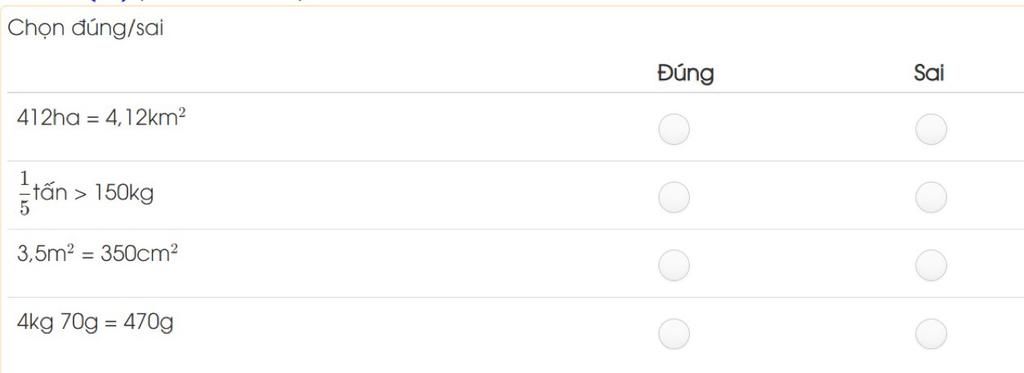1024x373 pixels.
Task: Mark 412ha = 4,12km² as Sai
Action: click(x=931, y=129)
